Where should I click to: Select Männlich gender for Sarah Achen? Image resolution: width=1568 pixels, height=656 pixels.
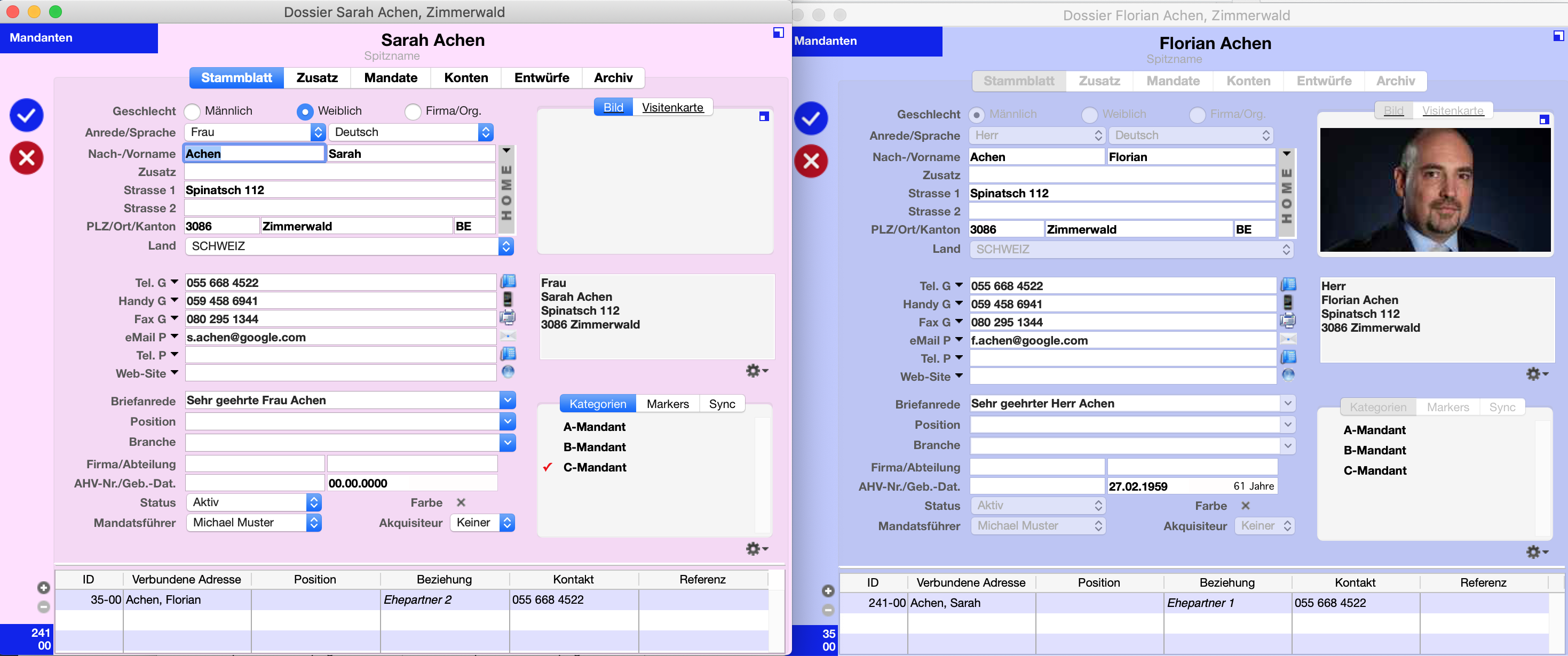(192, 111)
